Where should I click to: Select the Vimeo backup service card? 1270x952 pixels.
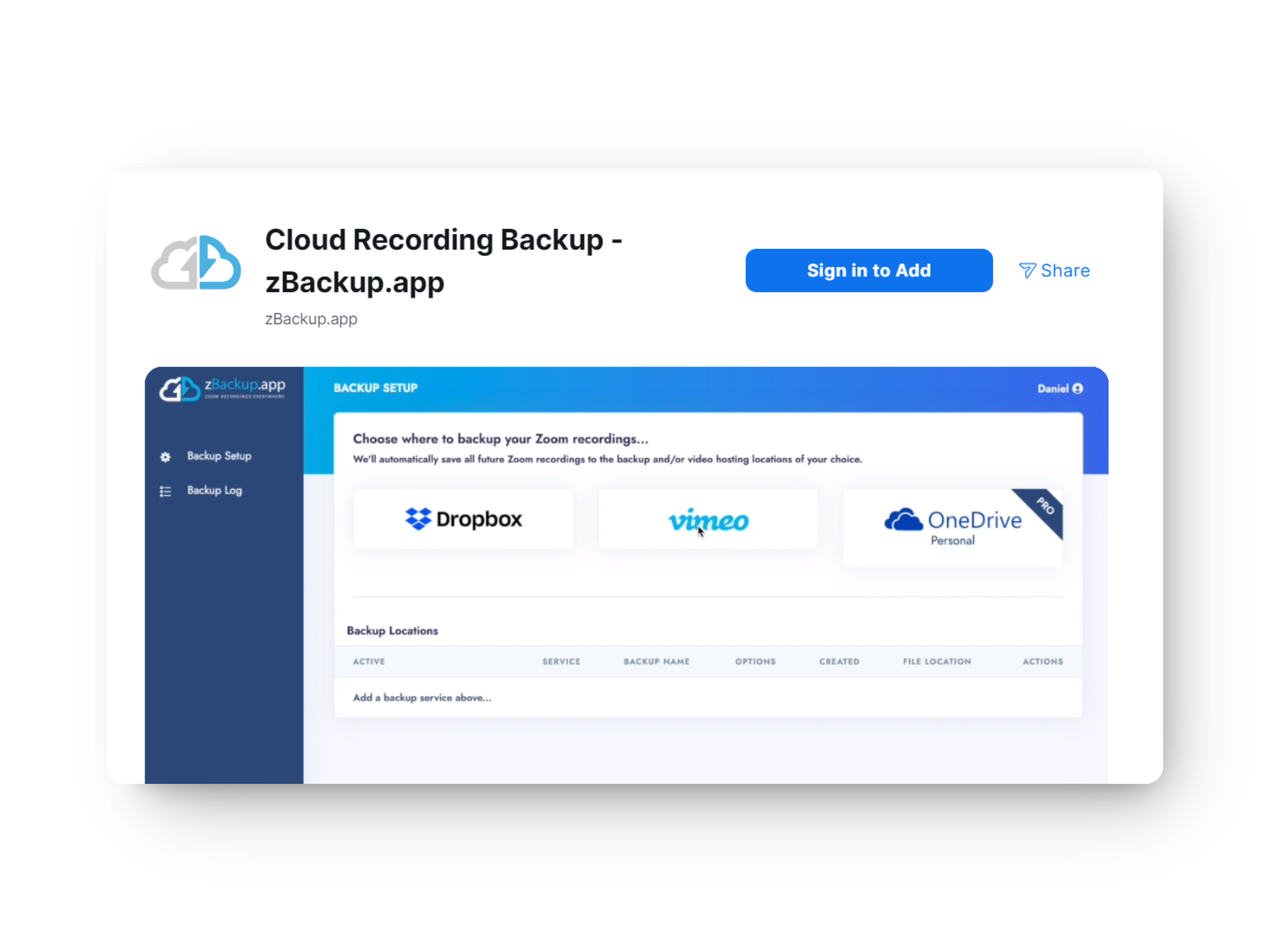tap(707, 519)
